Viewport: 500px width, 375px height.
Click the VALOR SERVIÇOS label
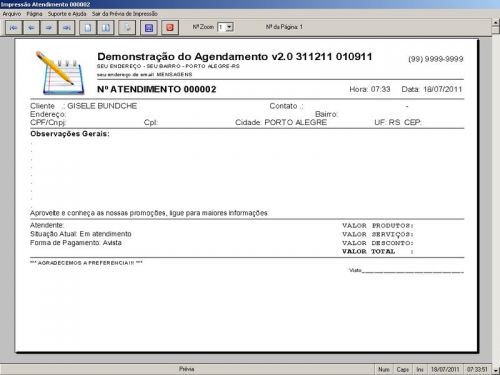tap(378, 234)
